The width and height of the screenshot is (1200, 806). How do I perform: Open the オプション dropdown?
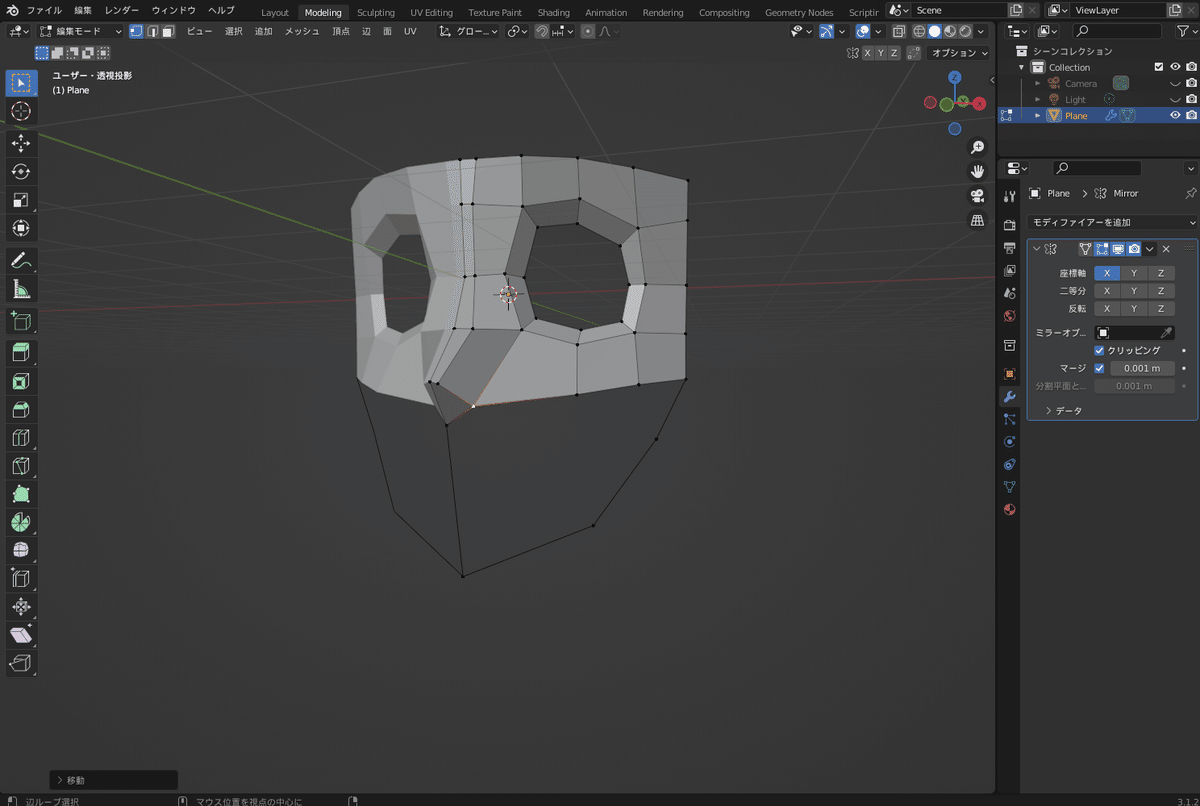coord(958,53)
